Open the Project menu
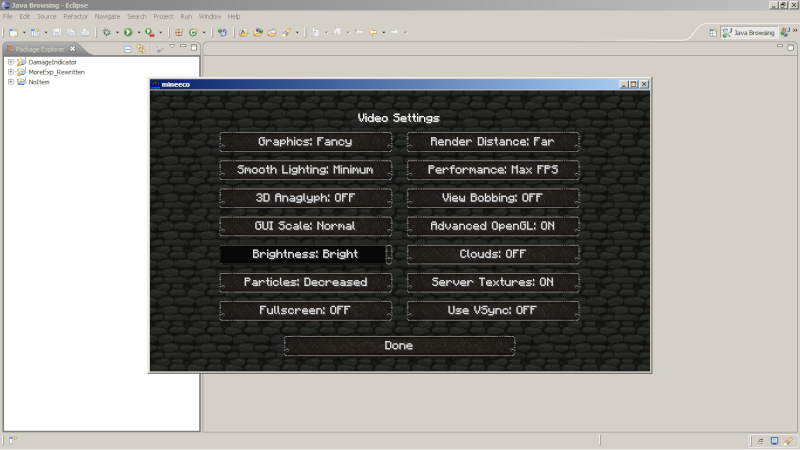The width and height of the screenshot is (800, 450). pyautogui.click(x=163, y=16)
